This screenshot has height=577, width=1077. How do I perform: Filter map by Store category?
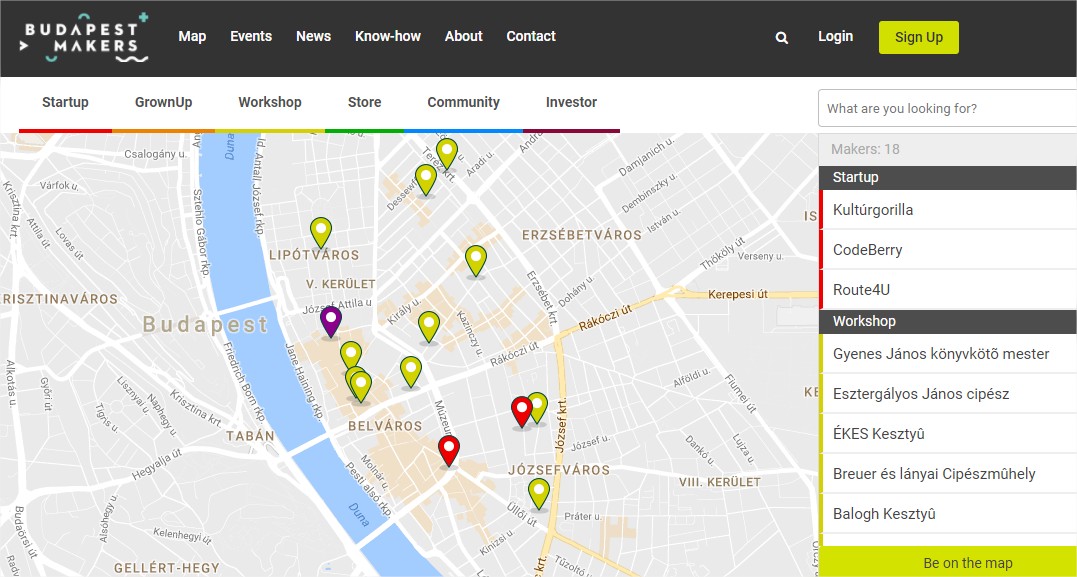click(364, 102)
